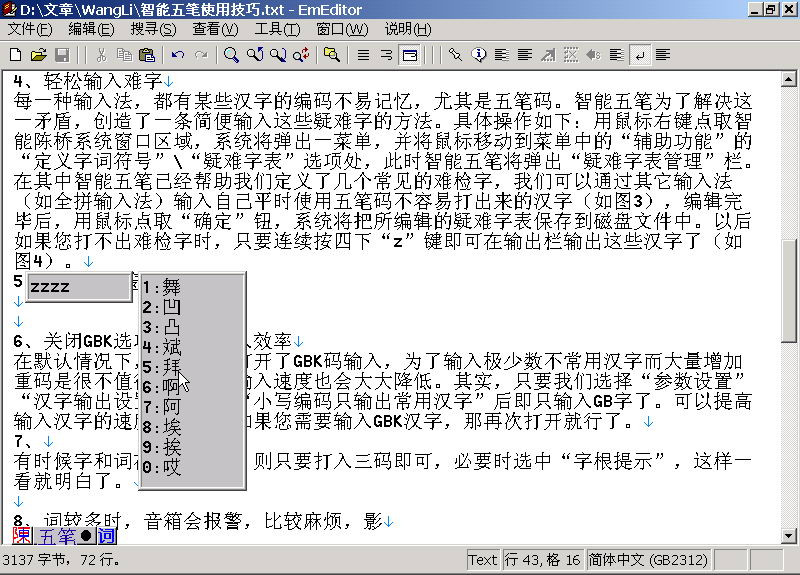Select the Wrap by Characters toolbar button
800x575 pixels.
[x=386, y=55]
